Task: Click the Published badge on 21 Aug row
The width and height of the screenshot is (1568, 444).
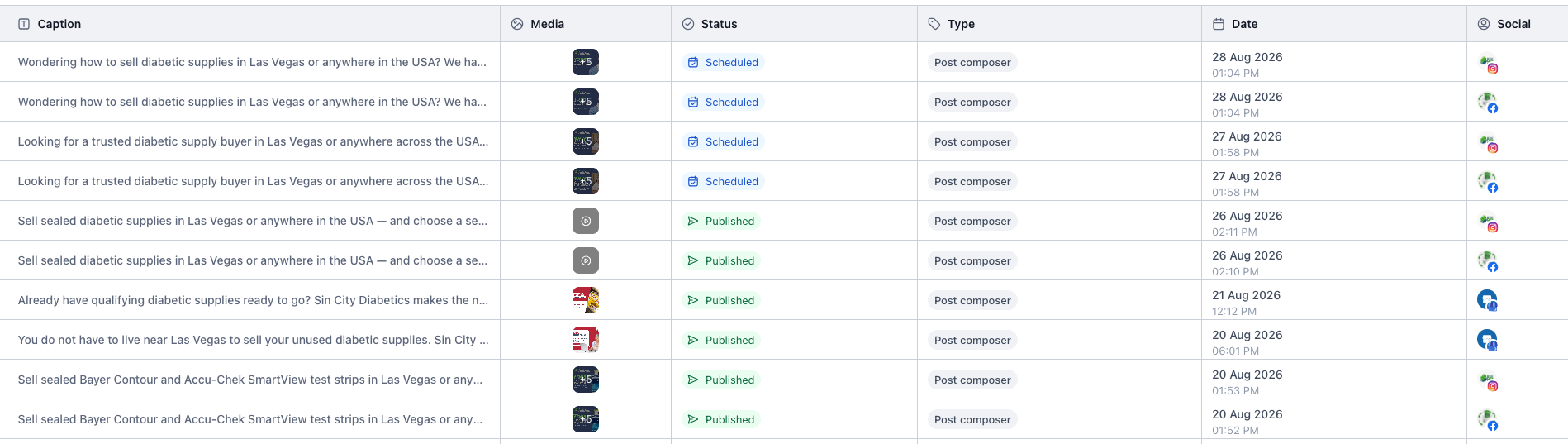Action: (721, 300)
